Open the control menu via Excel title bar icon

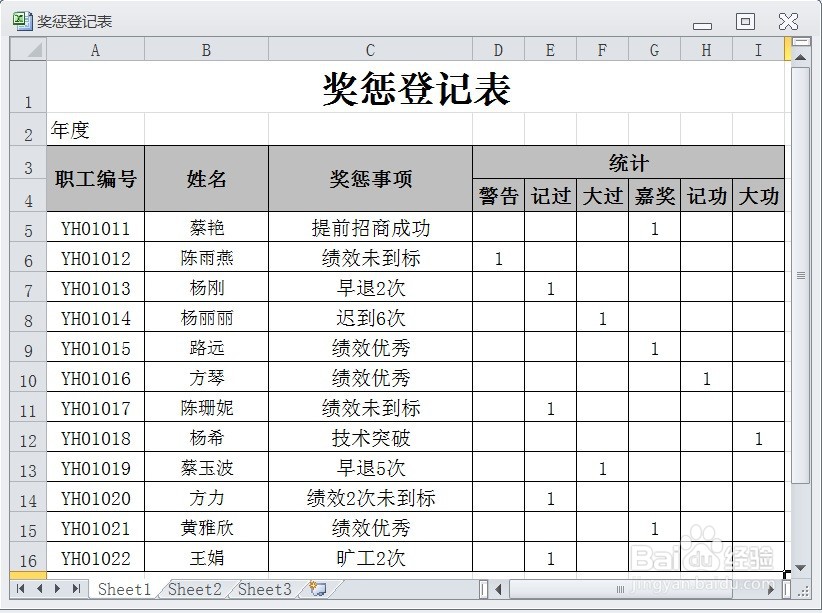point(22,20)
